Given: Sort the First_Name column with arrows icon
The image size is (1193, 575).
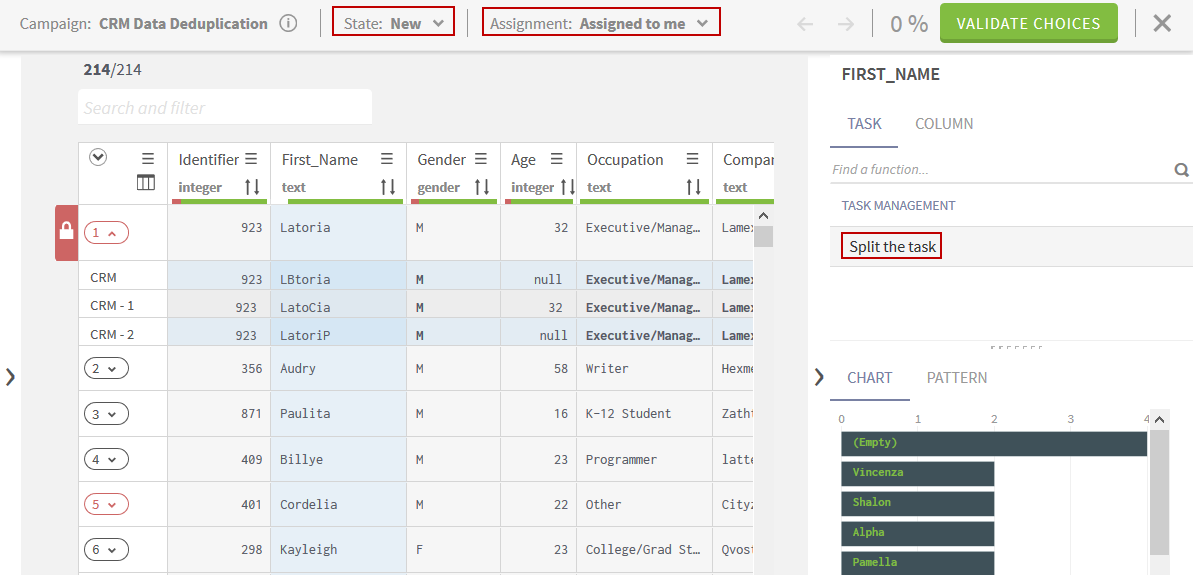Looking at the screenshot, I should [388, 187].
